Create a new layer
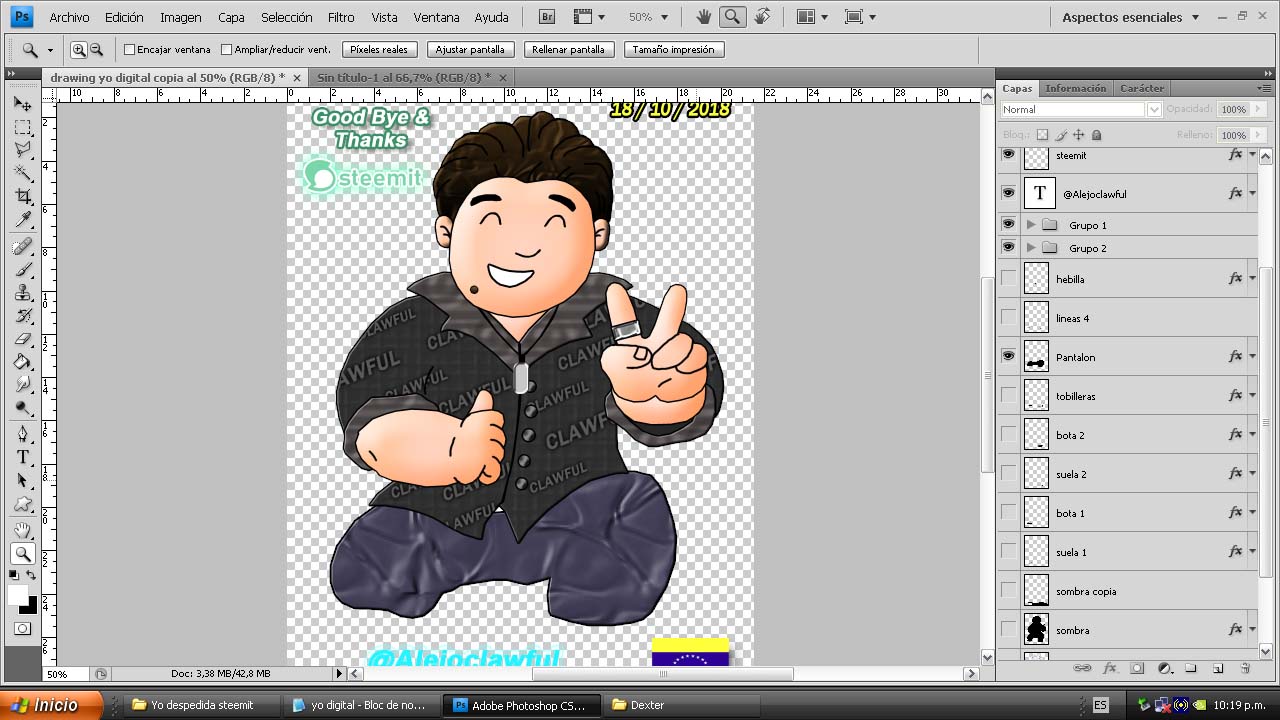 1218,668
